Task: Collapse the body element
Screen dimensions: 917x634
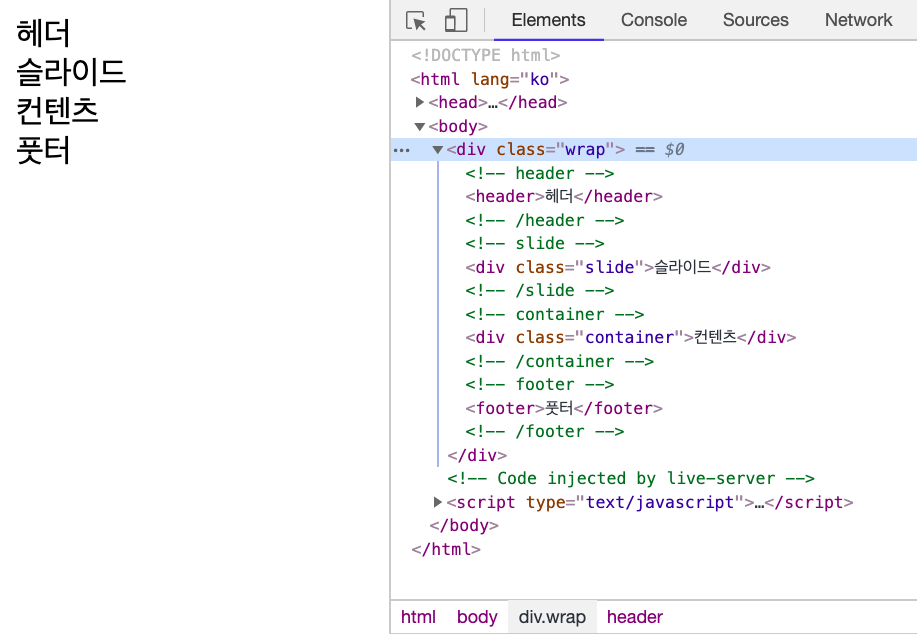Action: click(x=419, y=126)
